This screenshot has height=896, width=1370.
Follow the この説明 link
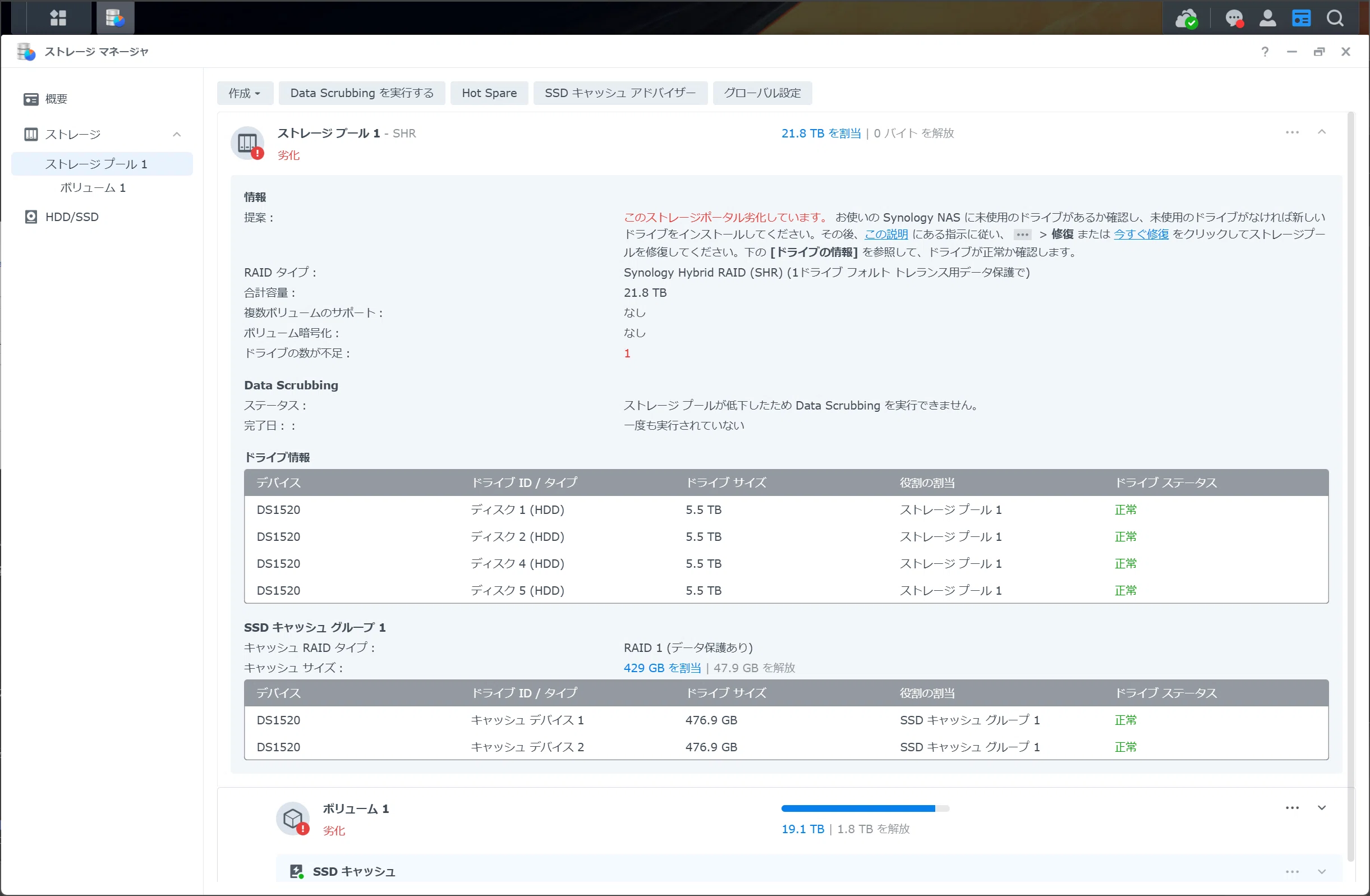coord(886,235)
